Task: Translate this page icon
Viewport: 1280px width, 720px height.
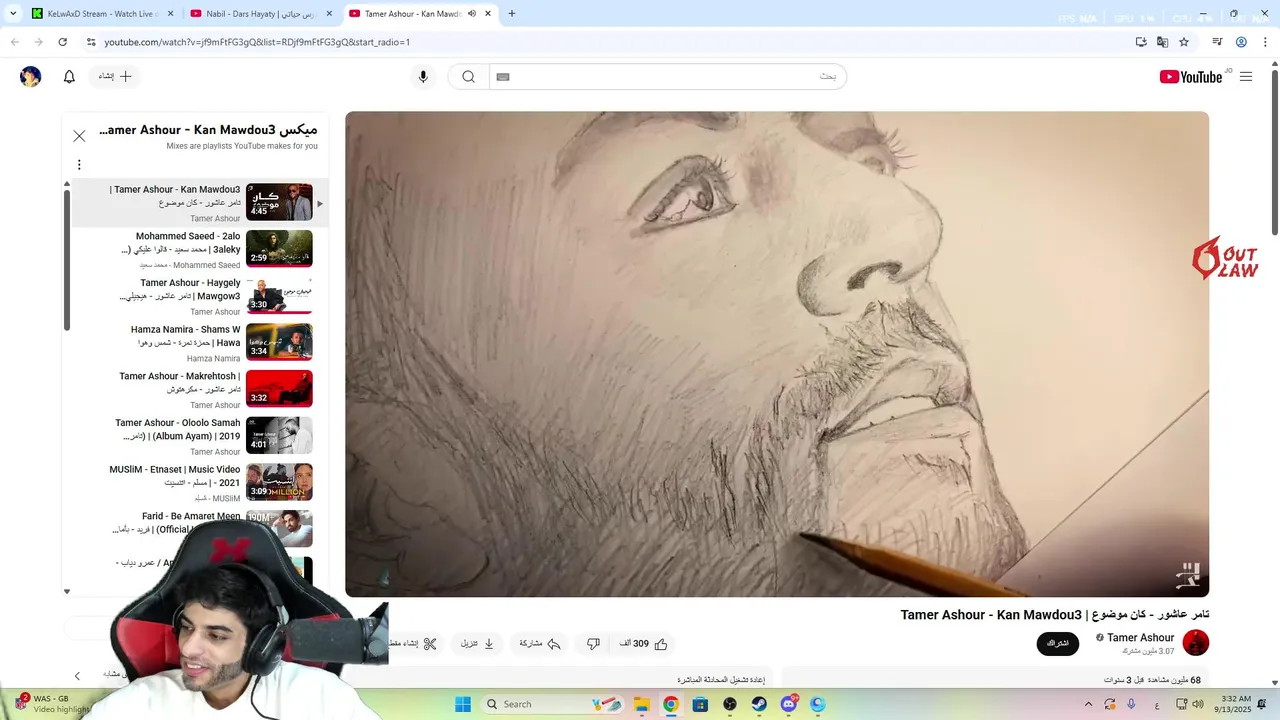Action: [1162, 42]
